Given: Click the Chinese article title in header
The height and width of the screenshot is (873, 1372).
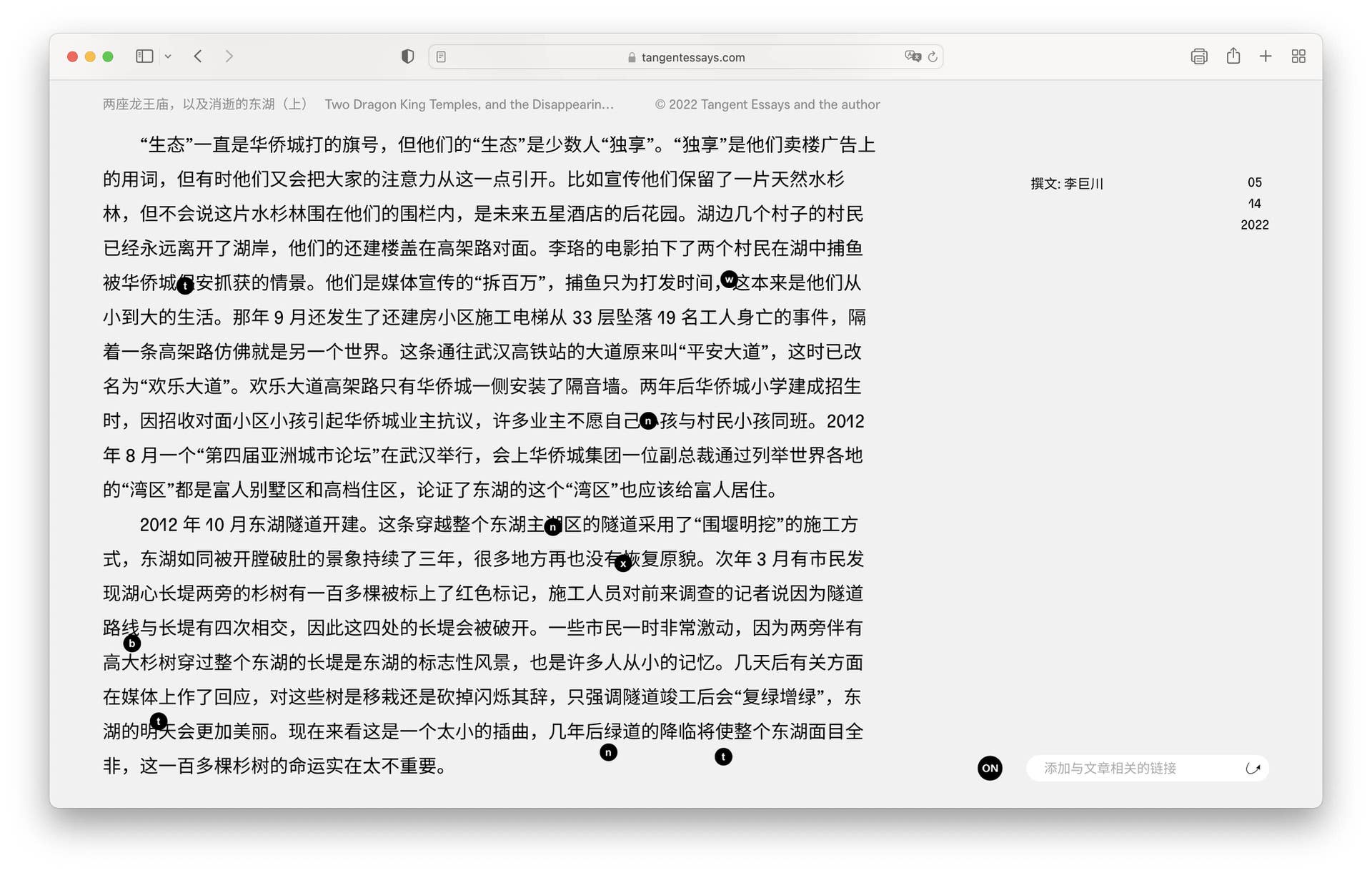Looking at the screenshot, I should click(205, 104).
